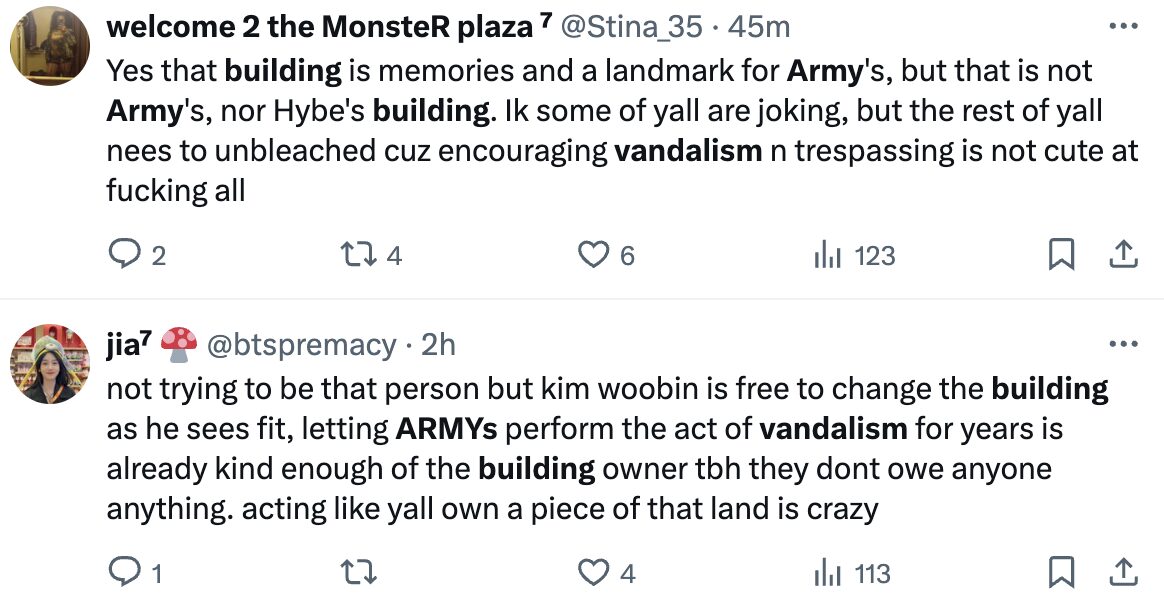Viewport: 1164px width, 608px height.
Task: Like the tweet from Stina_35
Action: tap(594, 256)
